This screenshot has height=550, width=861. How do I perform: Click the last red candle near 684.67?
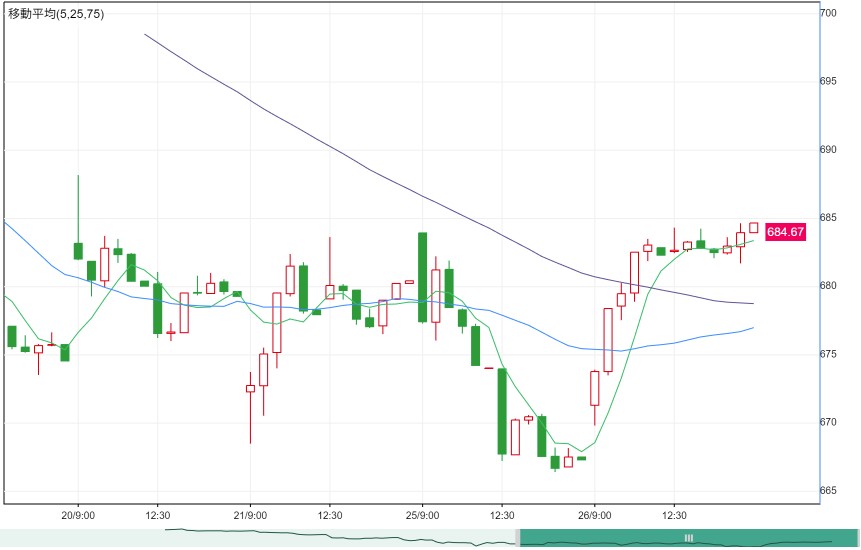coord(753,228)
